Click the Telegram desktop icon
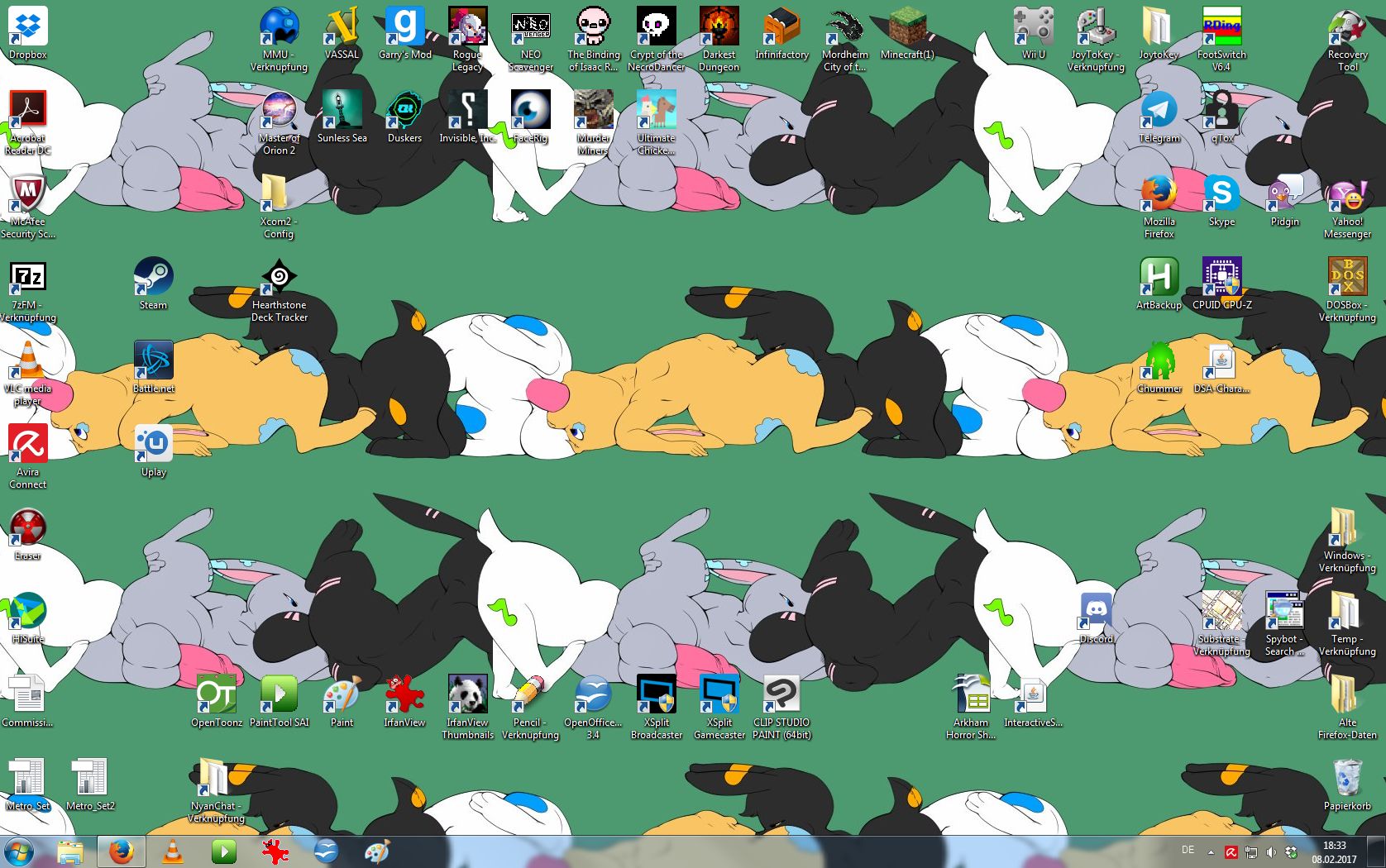1386x868 pixels. coord(1159,117)
